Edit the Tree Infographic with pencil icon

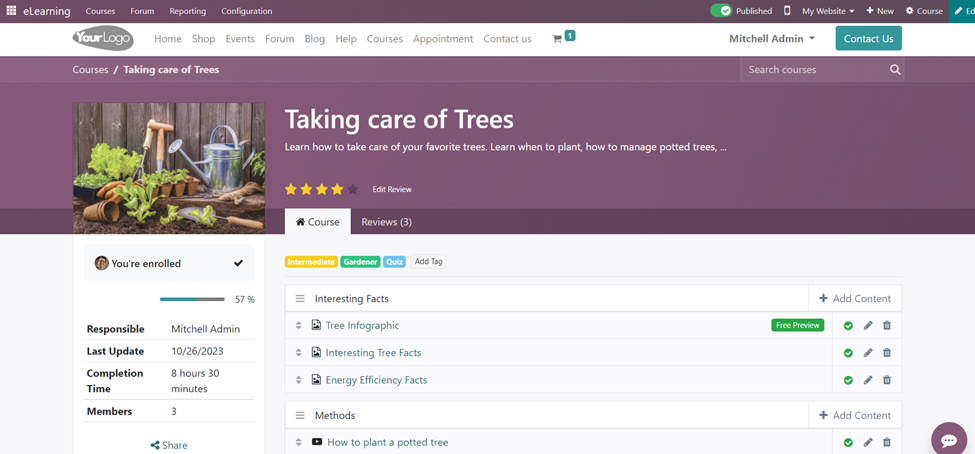868,326
